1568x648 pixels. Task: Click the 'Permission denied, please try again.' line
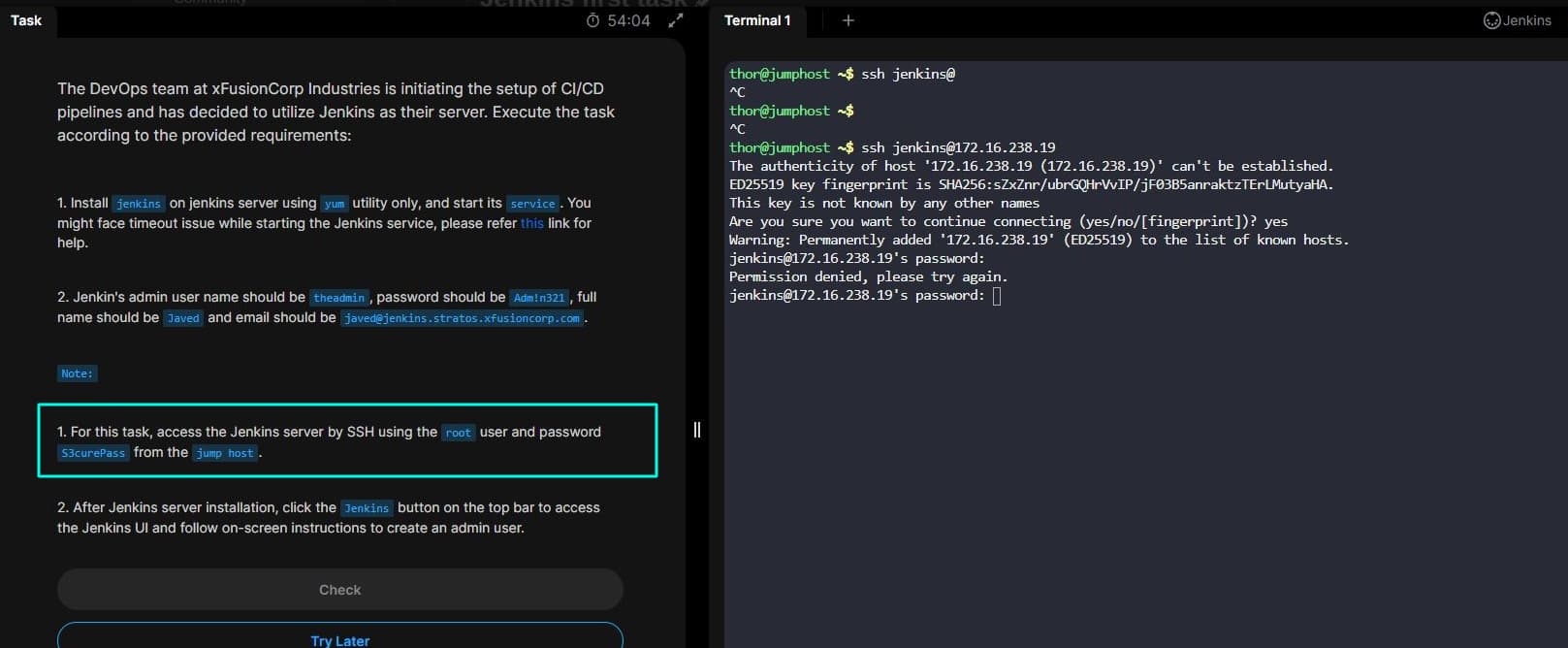869,276
